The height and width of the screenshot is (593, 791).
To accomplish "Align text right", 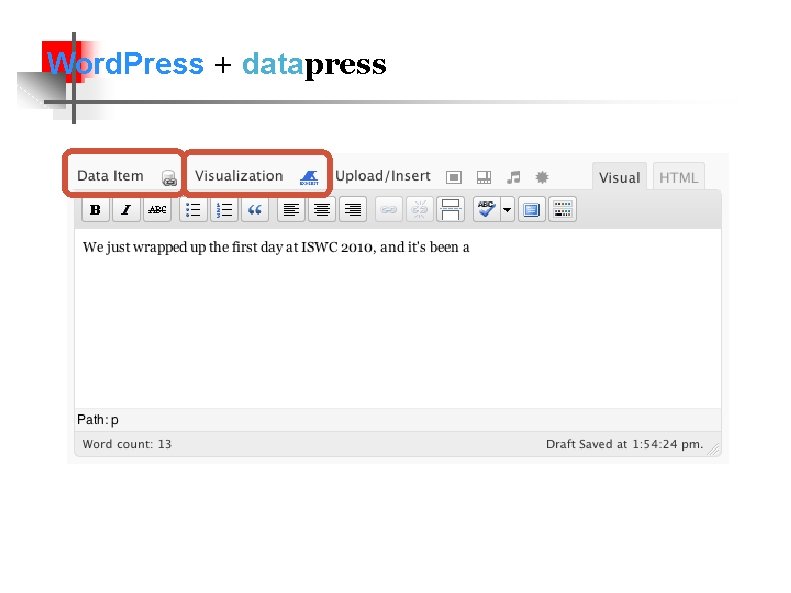I will click(x=353, y=209).
